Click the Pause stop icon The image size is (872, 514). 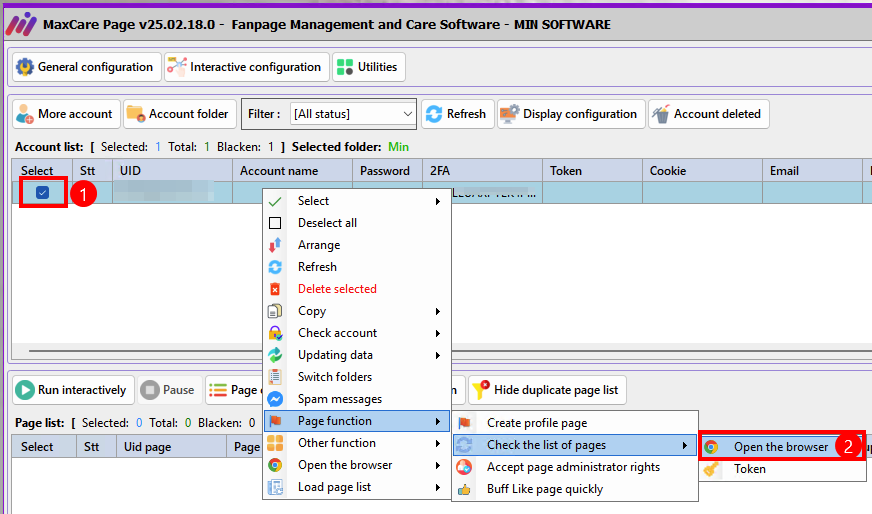tap(150, 390)
